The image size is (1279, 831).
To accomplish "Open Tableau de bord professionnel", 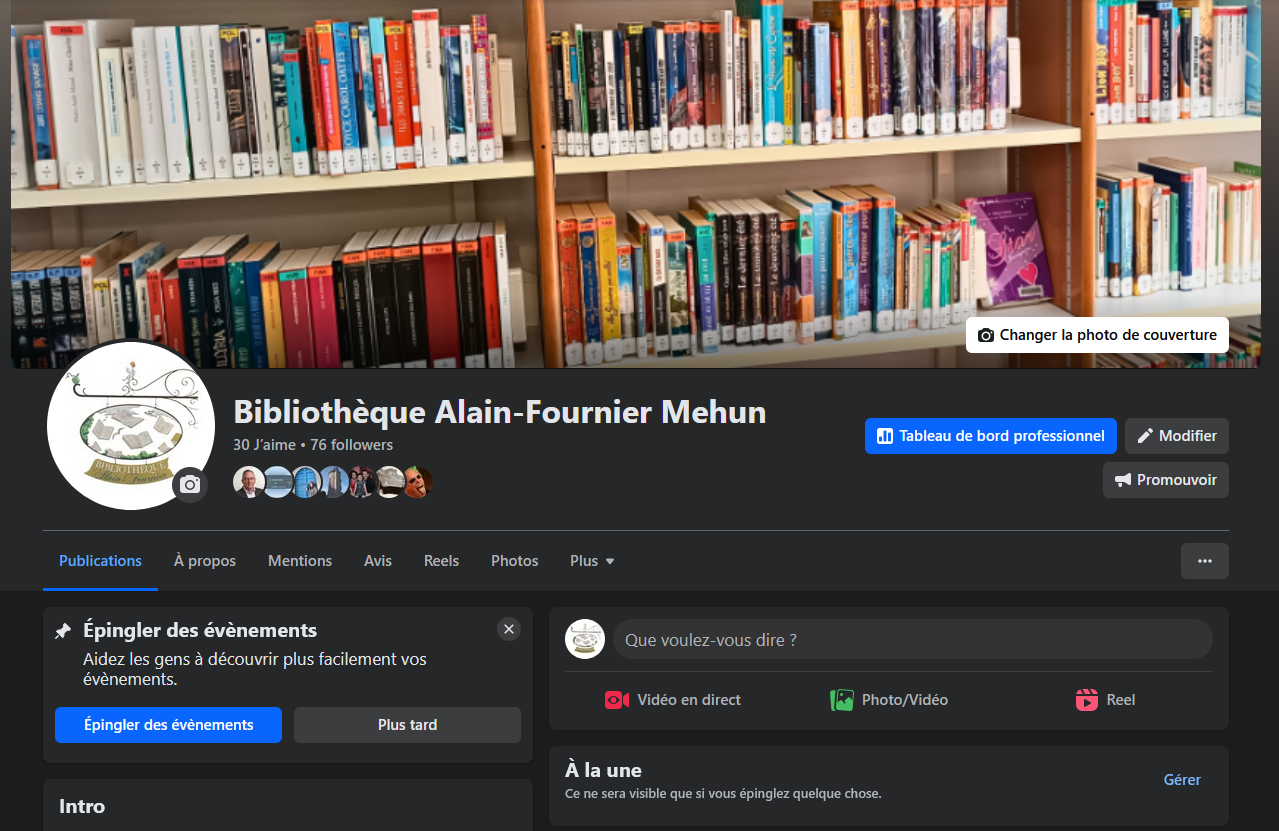I will coord(990,436).
